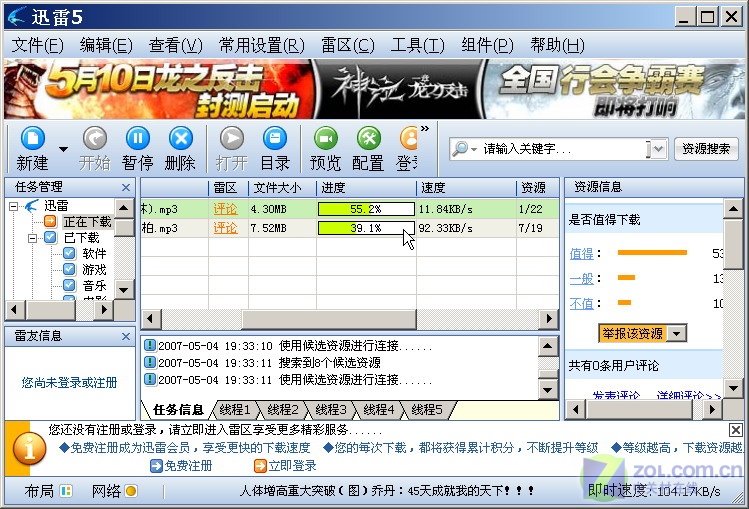The image size is (749, 509).
Task: Collapse the 迅雷 root tree node
Action: pos(13,206)
